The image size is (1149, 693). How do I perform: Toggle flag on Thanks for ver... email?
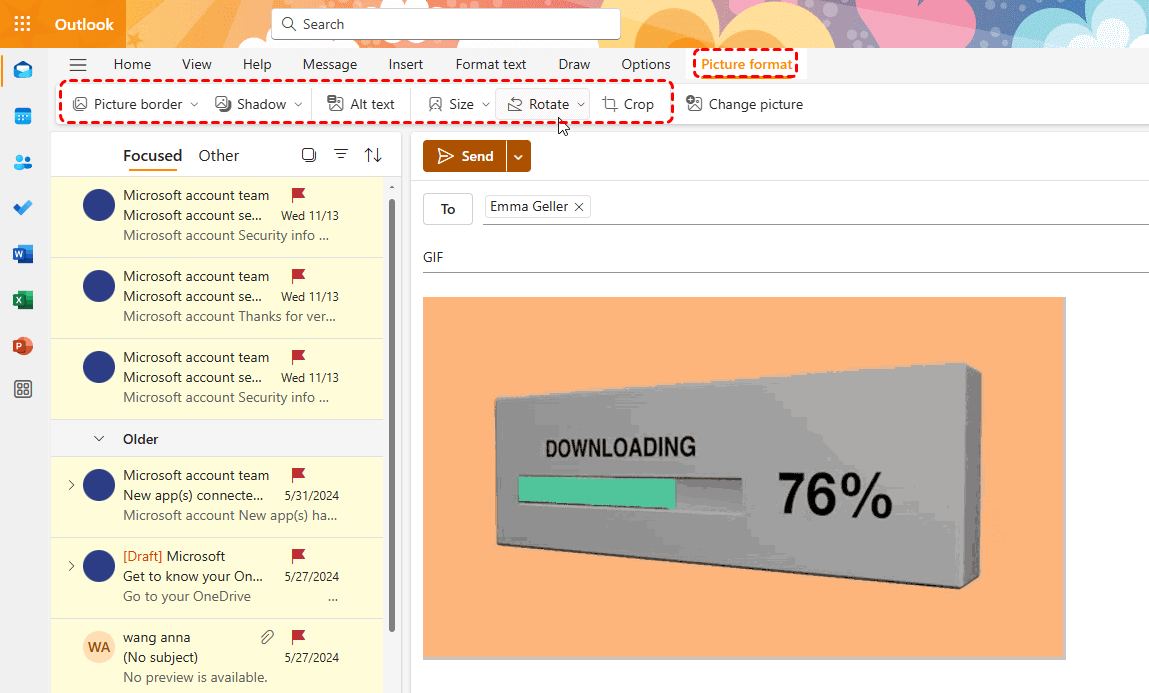(298, 276)
